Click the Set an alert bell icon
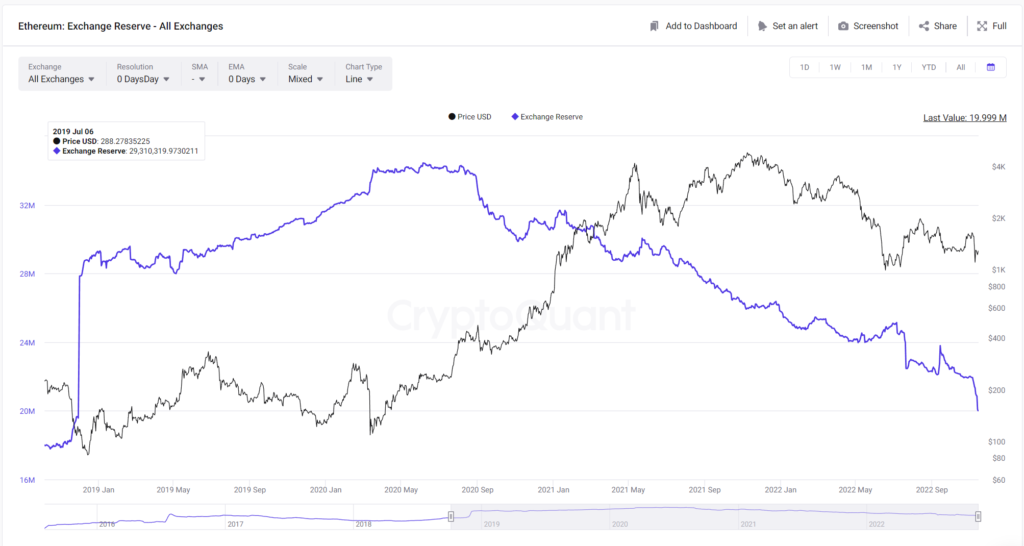The width and height of the screenshot is (1024, 546). (763, 26)
